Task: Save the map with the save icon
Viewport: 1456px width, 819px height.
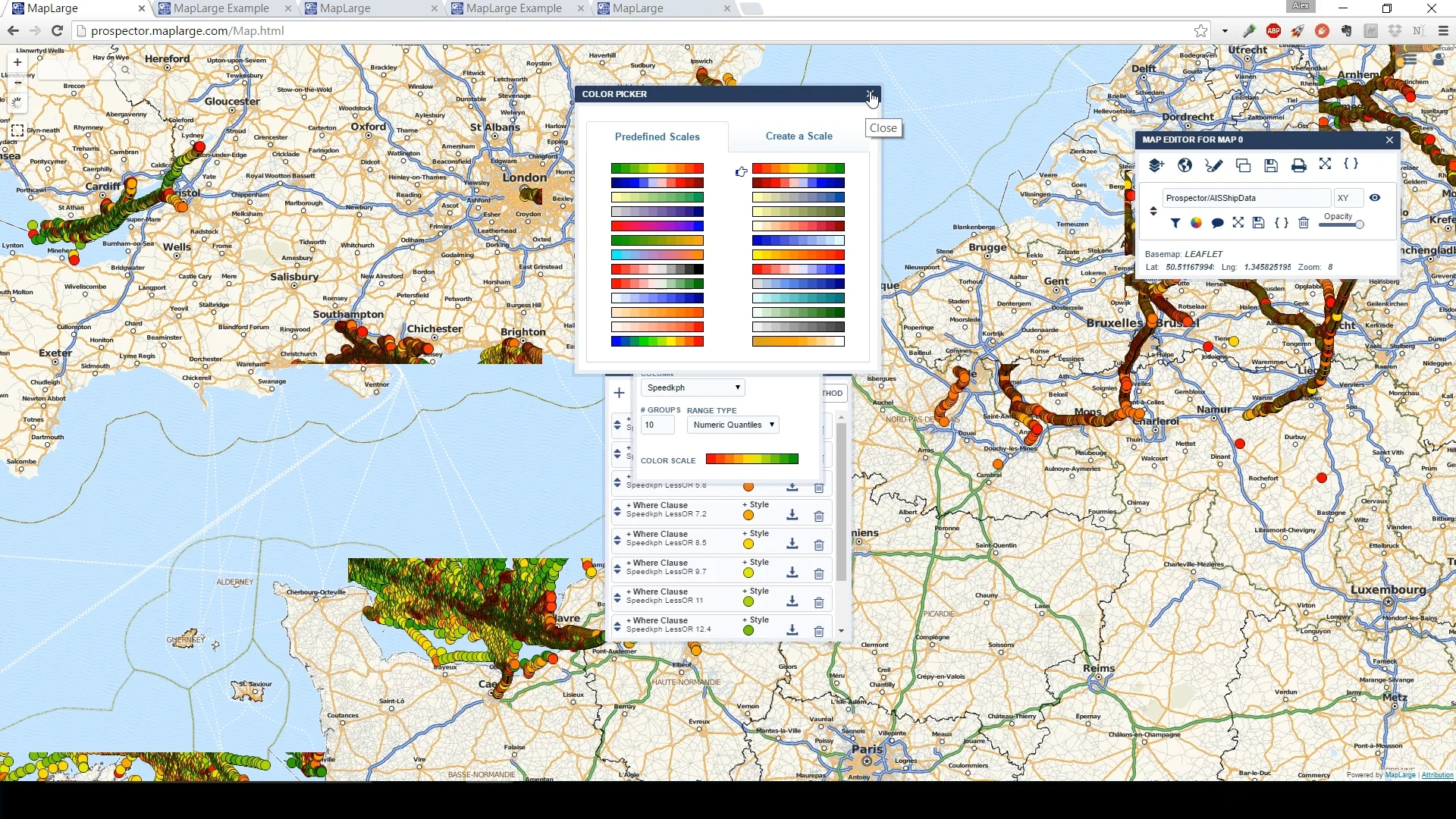Action: pyautogui.click(x=1271, y=165)
